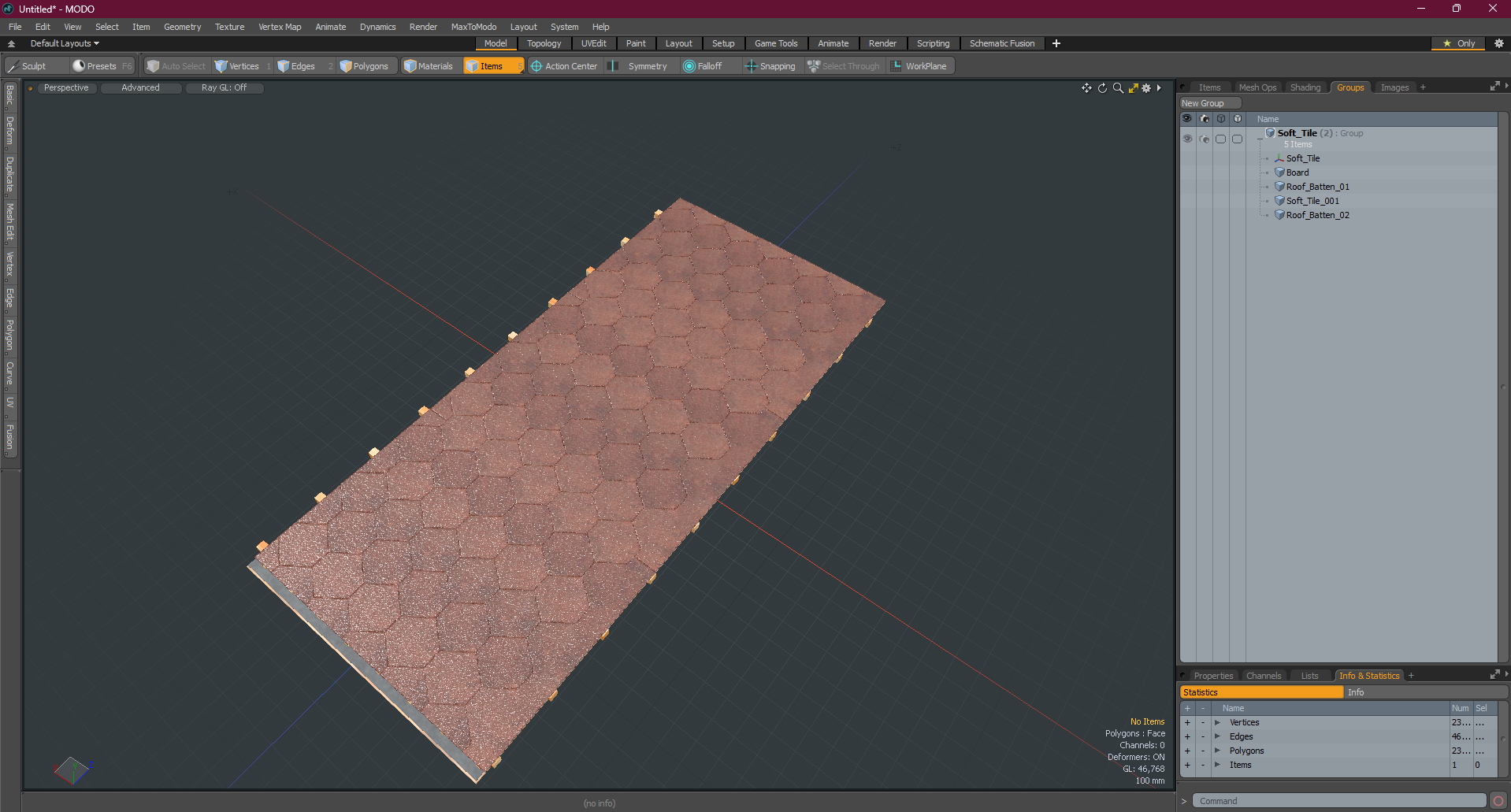Add a new layout tab with plus
1511x812 pixels.
[x=1056, y=43]
